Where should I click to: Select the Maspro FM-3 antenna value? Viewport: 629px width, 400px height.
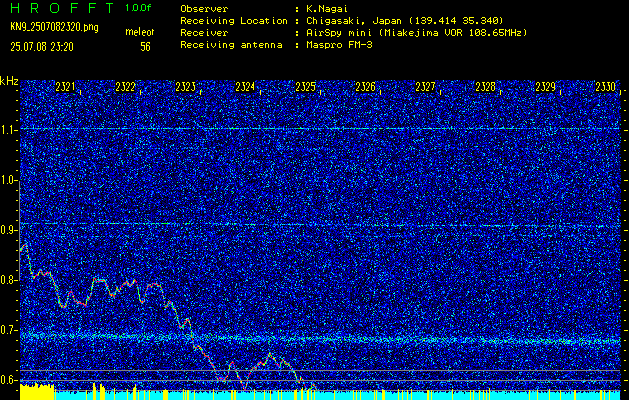[339, 45]
